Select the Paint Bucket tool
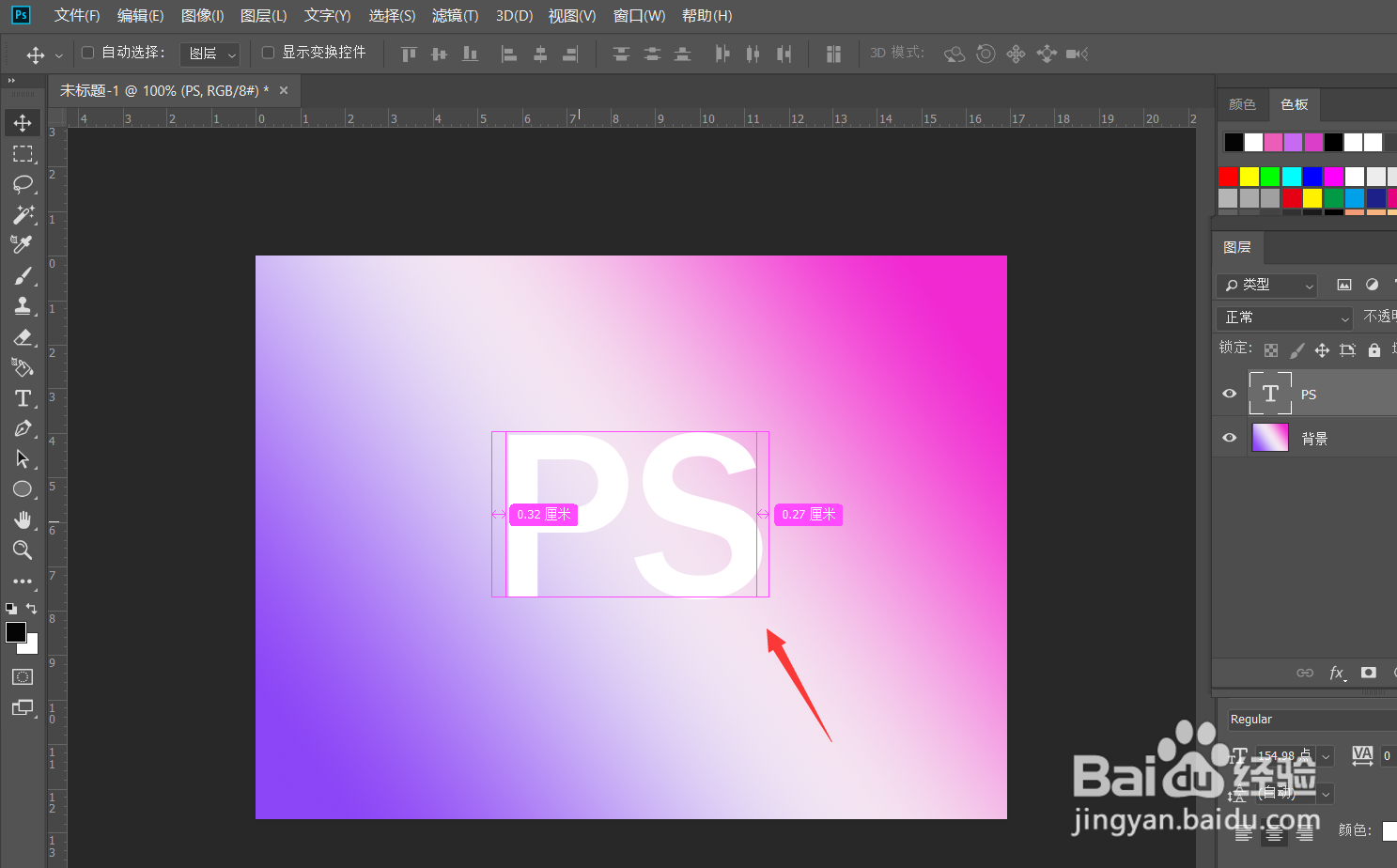Viewport: 1397px width, 868px height. tap(23, 367)
